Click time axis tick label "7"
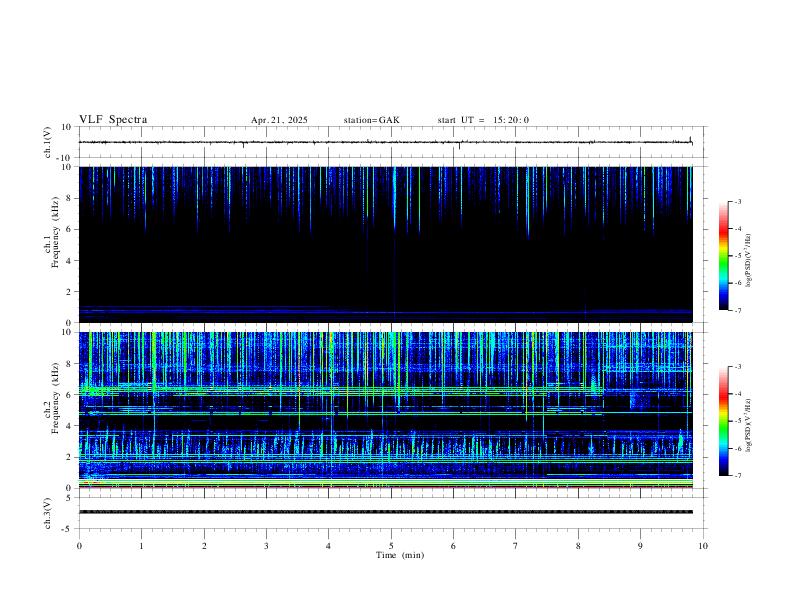 point(516,546)
